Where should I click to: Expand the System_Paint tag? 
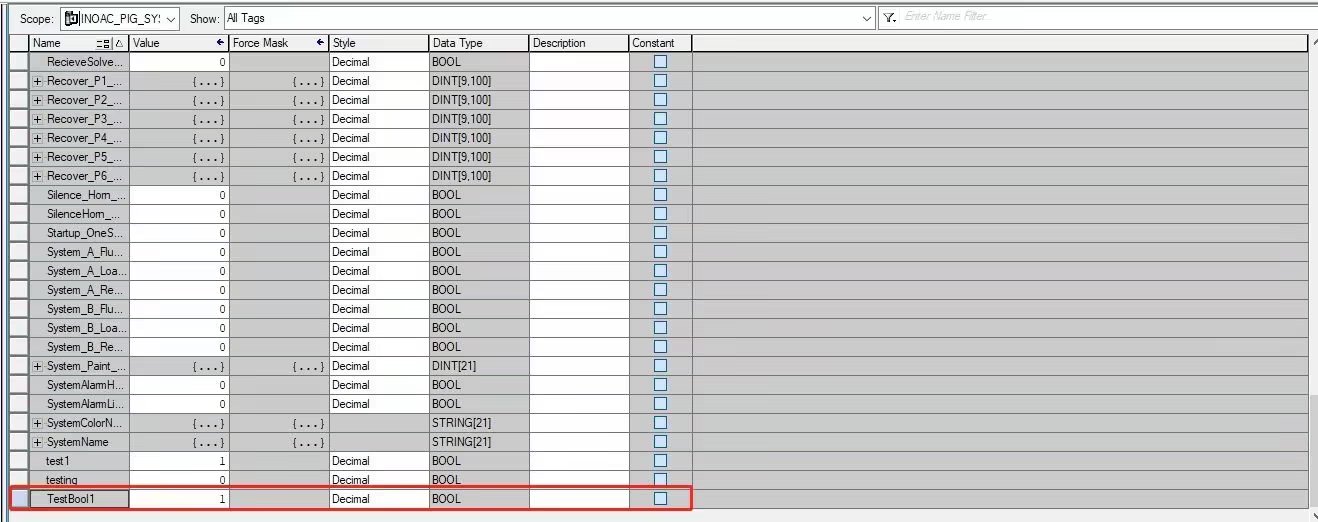pos(38,366)
